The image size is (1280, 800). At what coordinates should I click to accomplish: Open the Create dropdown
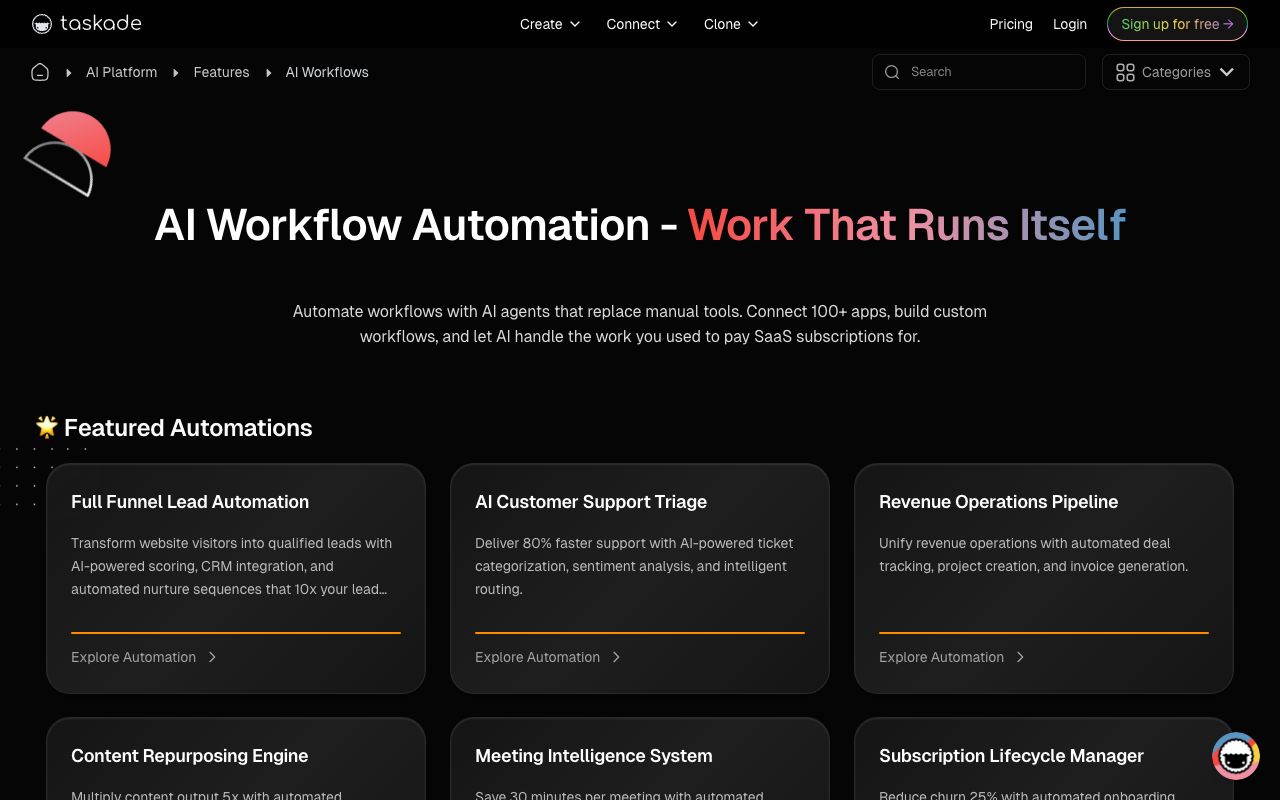[x=549, y=24]
